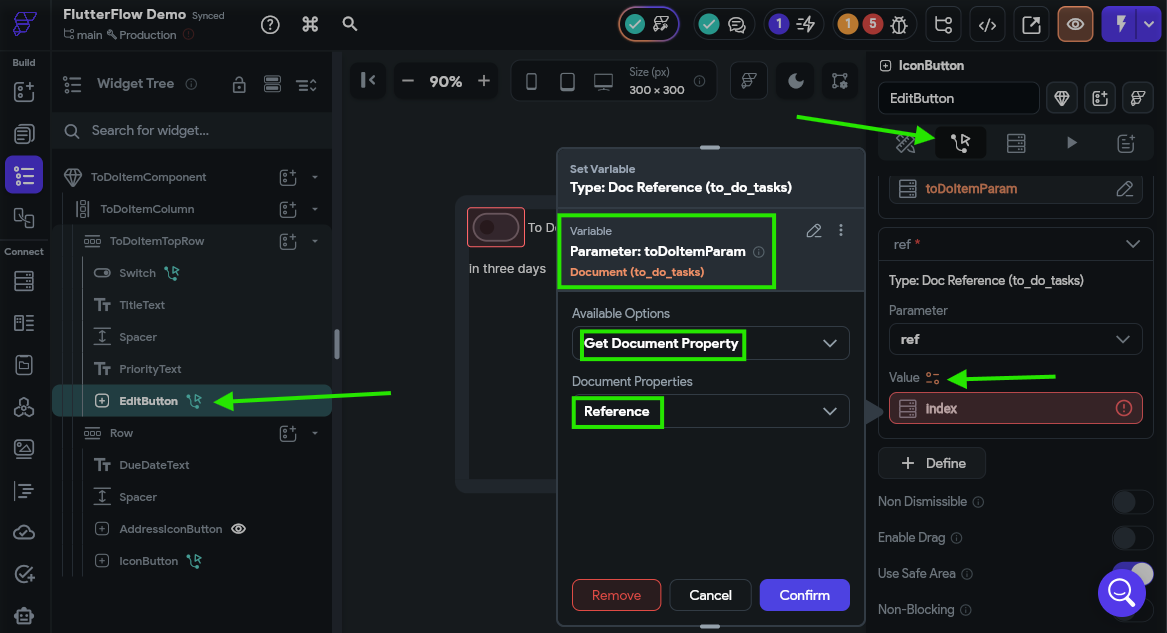Select tablet device preview
This screenshot has width=1167, height=633.
[x=567, y=81]
